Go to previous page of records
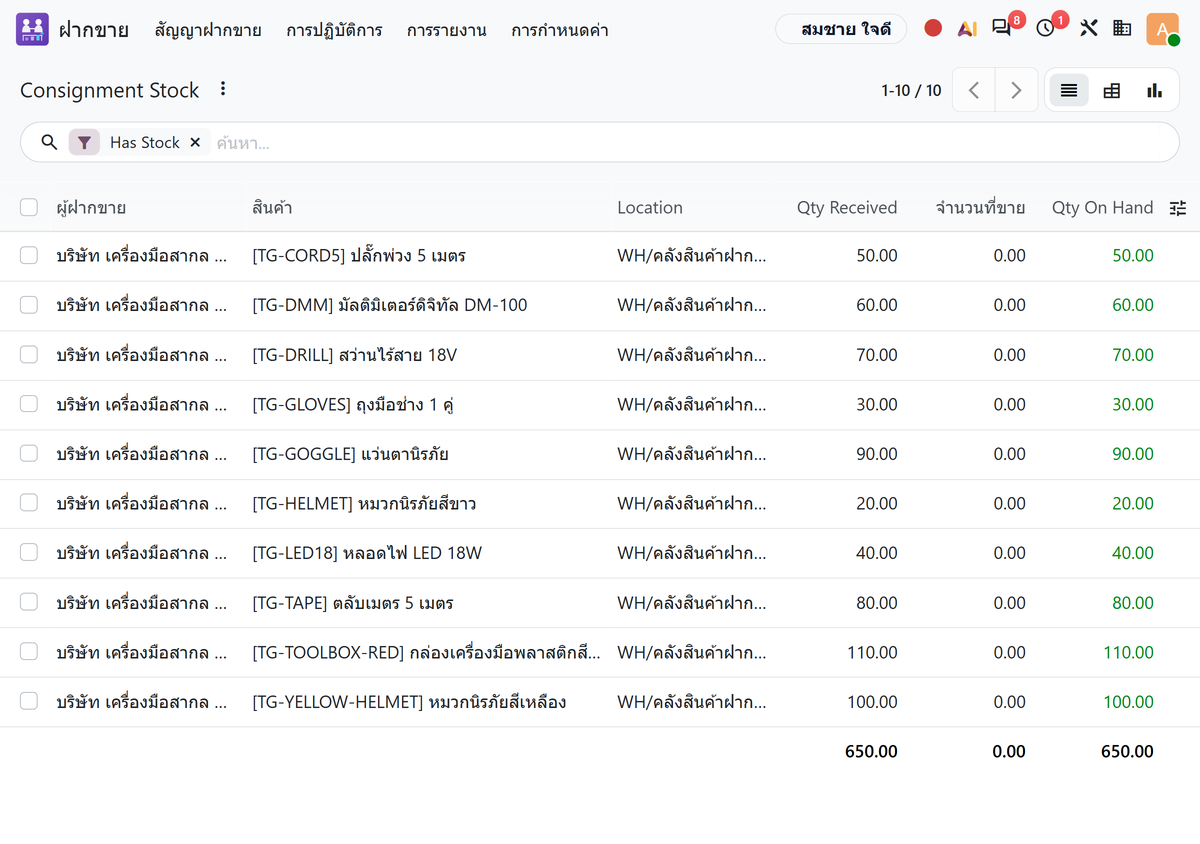The image size is (1200, 844). 974,90
